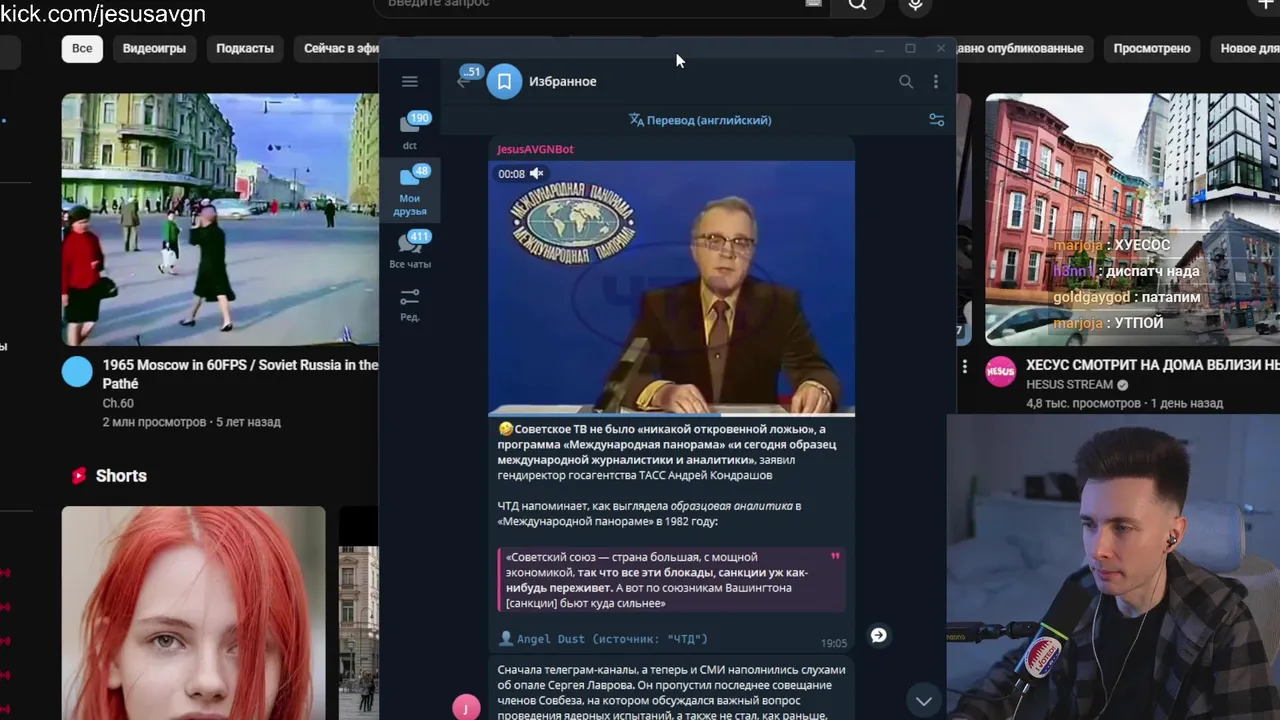This screenshot has height=720, width=1280.
Task: Open the JesusAVGNBot sender name
Action: pos(535,149)
